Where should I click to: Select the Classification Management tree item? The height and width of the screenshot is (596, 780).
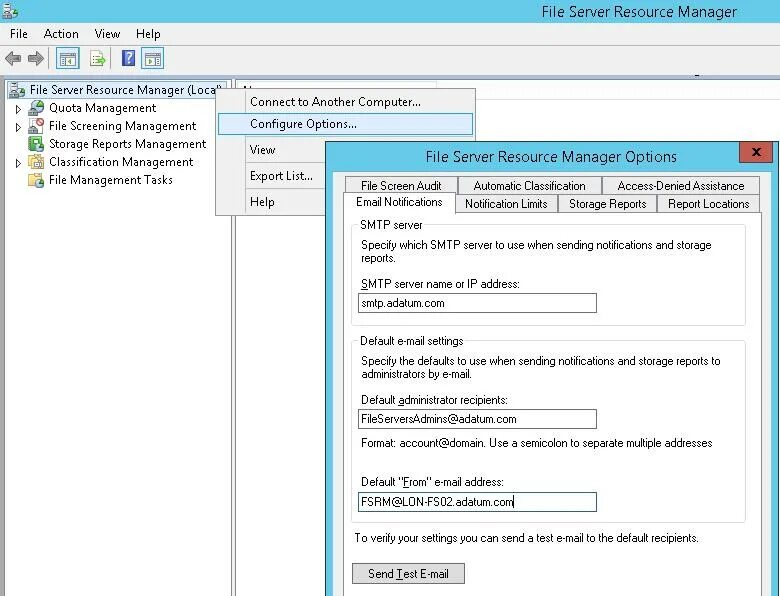click(121, 162)
